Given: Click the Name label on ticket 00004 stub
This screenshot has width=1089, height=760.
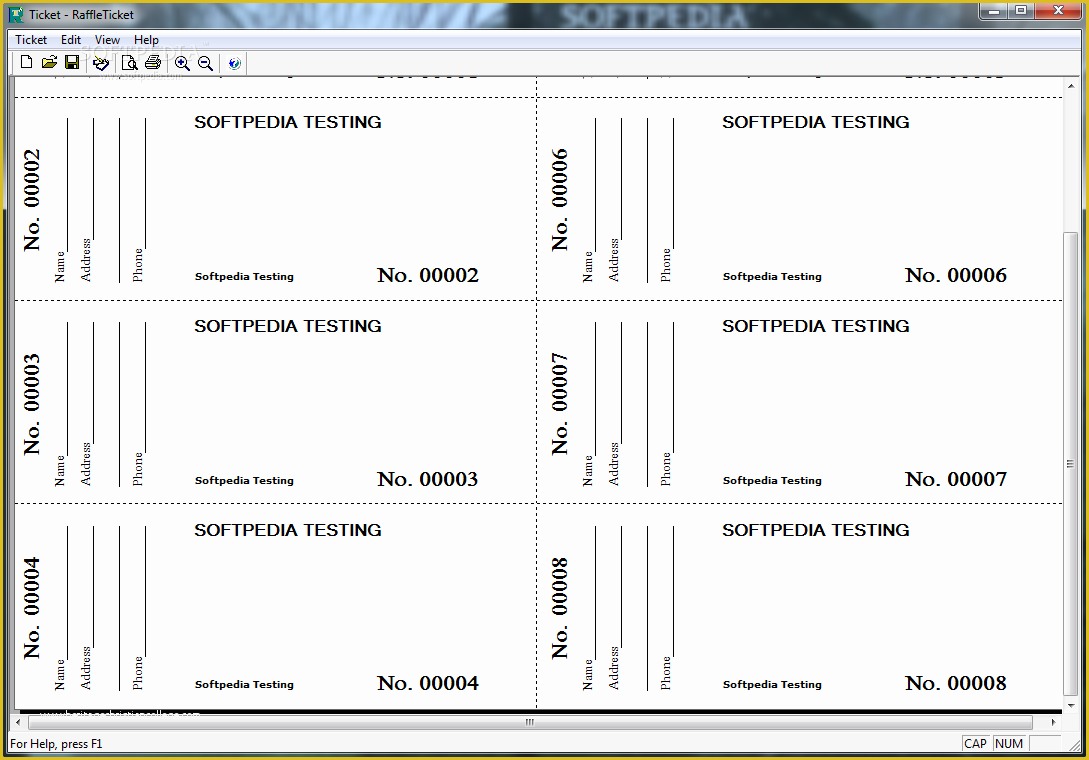Looking at the screenshot, I should click(60, 675).
